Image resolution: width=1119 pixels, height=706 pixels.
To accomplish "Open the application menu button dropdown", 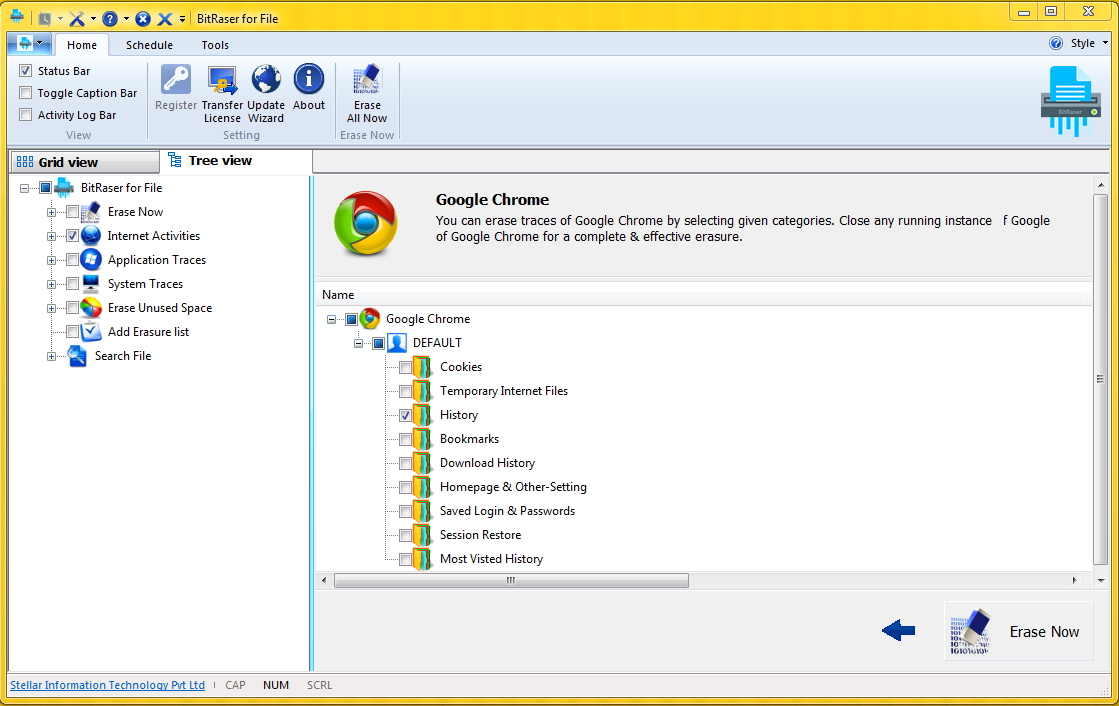I will [x=29, y=44].
